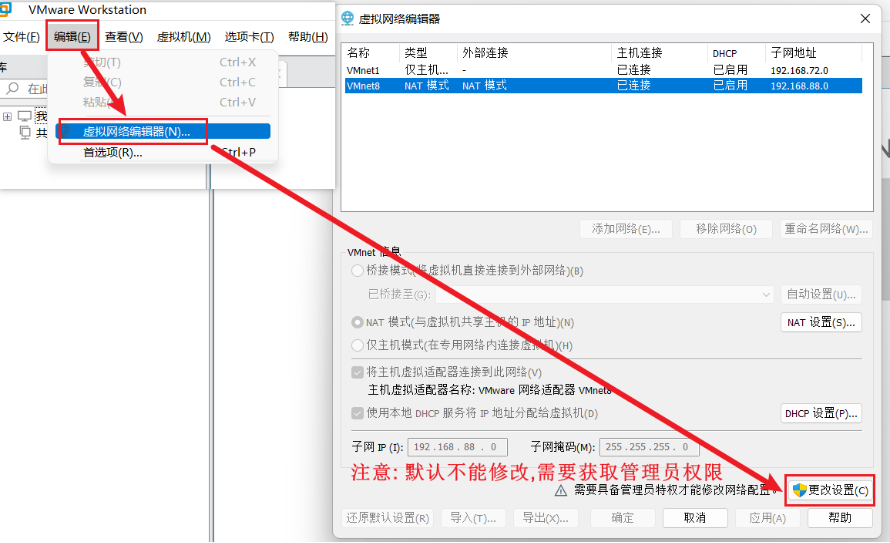Click 更改设置(C) button

830,490
